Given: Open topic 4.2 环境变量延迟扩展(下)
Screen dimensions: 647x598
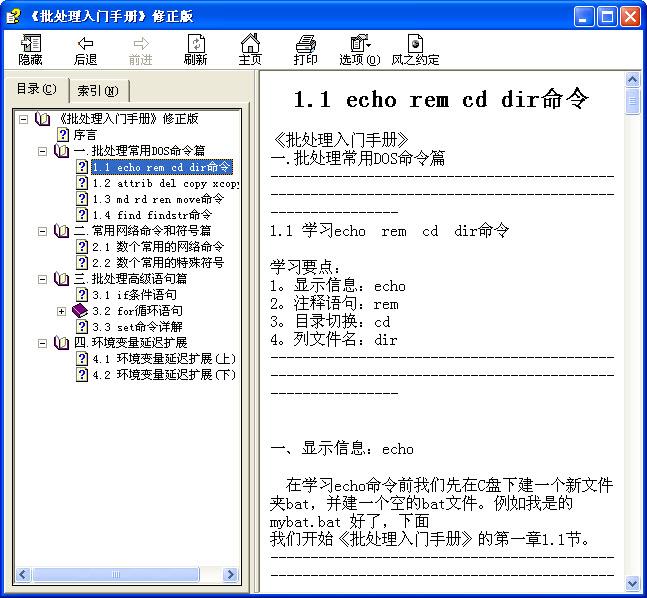Looking at the screenshot, I should click(x=164, y=375).
